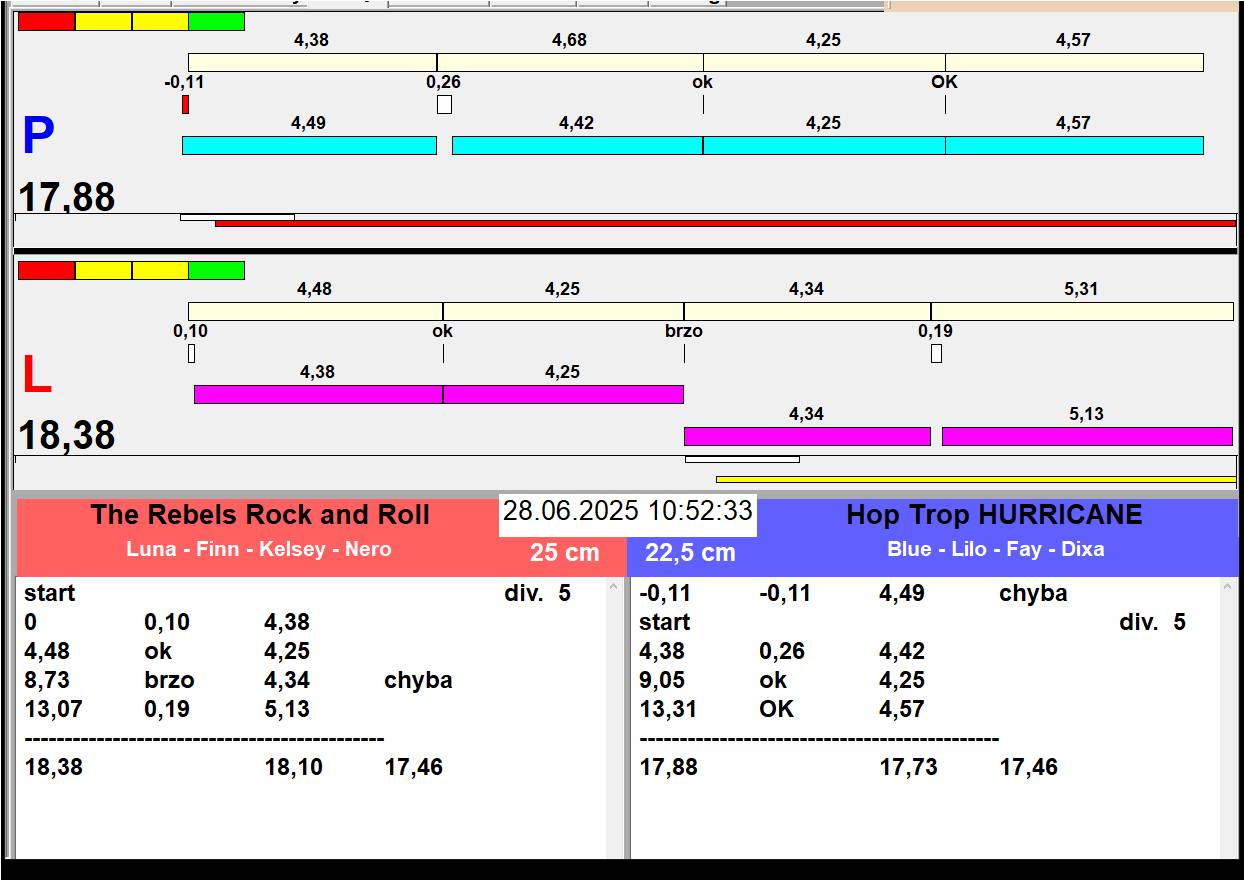The image size is (1244, 880).
Task: Select the magenta 5,13 run bar
Action: point(1087,436)
